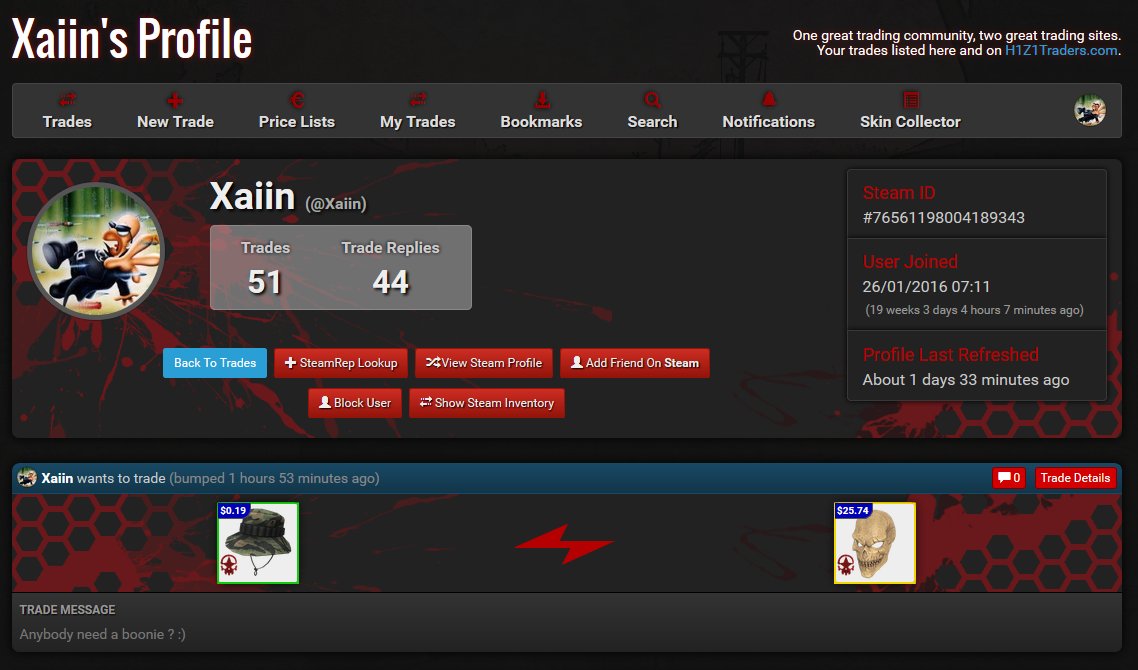
Task: Click the small avatar beside Xaiin wants to trade
Action: tap(27, 478)
